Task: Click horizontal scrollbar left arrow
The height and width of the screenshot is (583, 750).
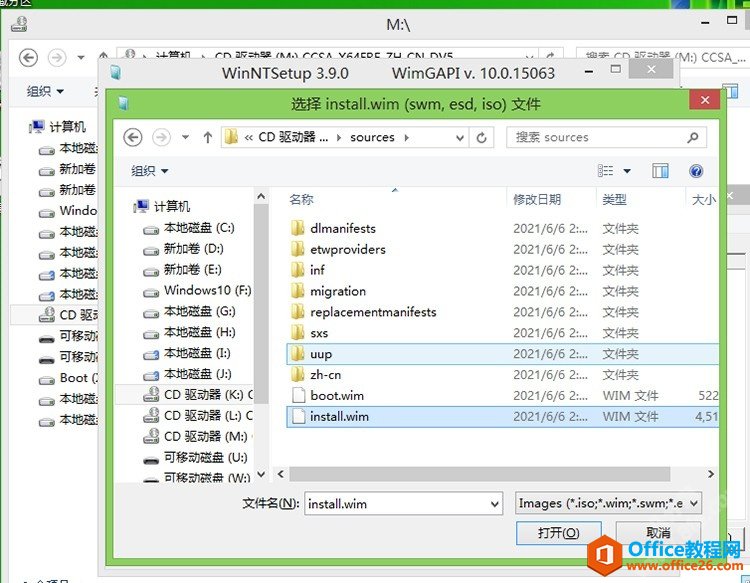Action: (x=281, y=474)
